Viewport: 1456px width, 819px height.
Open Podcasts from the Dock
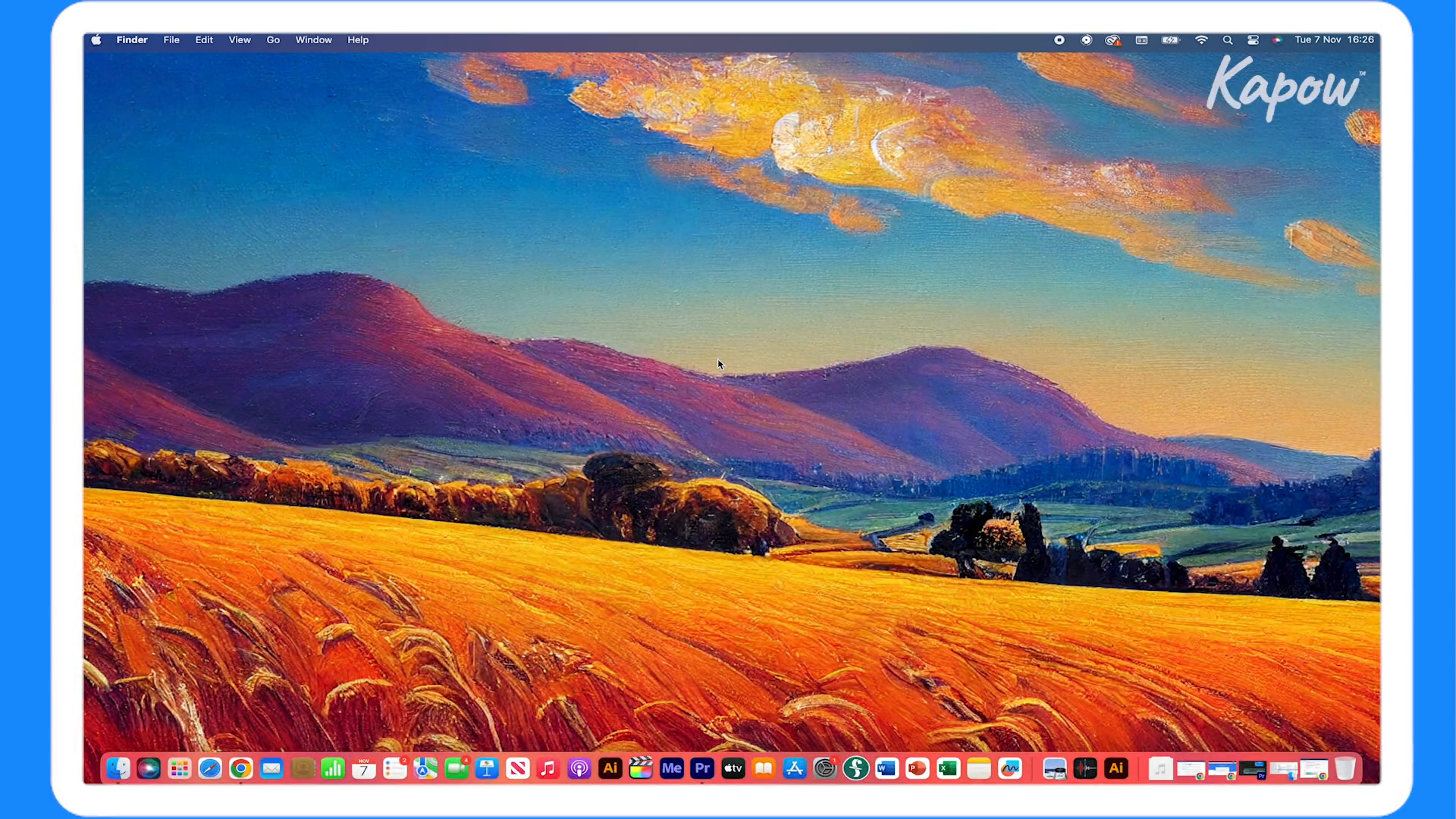[x=579, y=768]
